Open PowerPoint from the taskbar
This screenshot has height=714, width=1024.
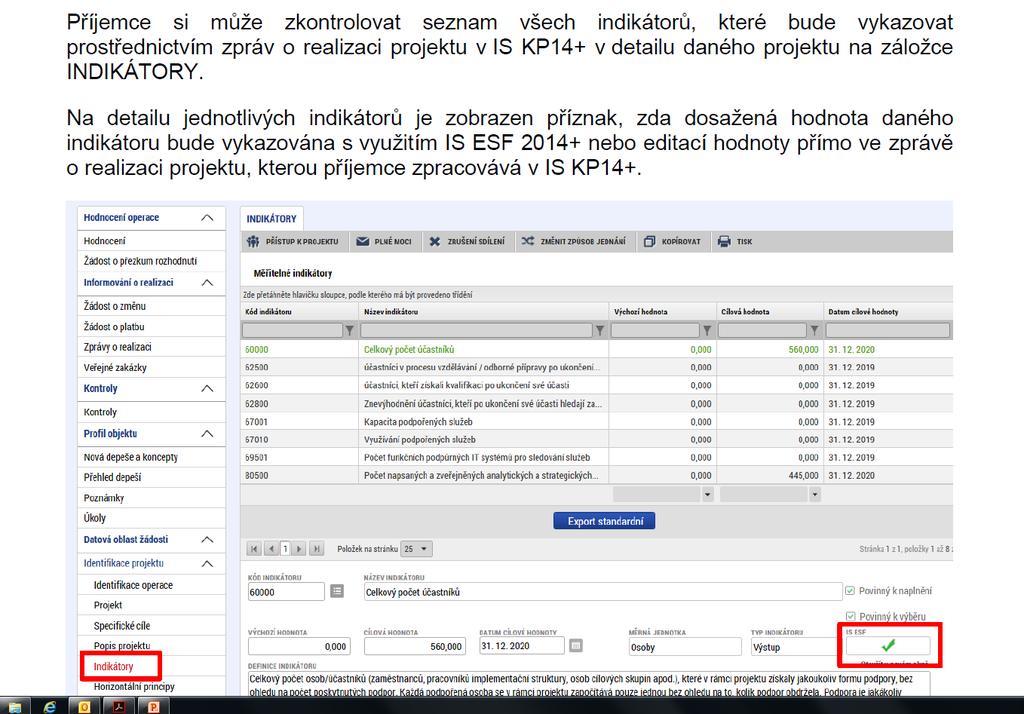153,706
